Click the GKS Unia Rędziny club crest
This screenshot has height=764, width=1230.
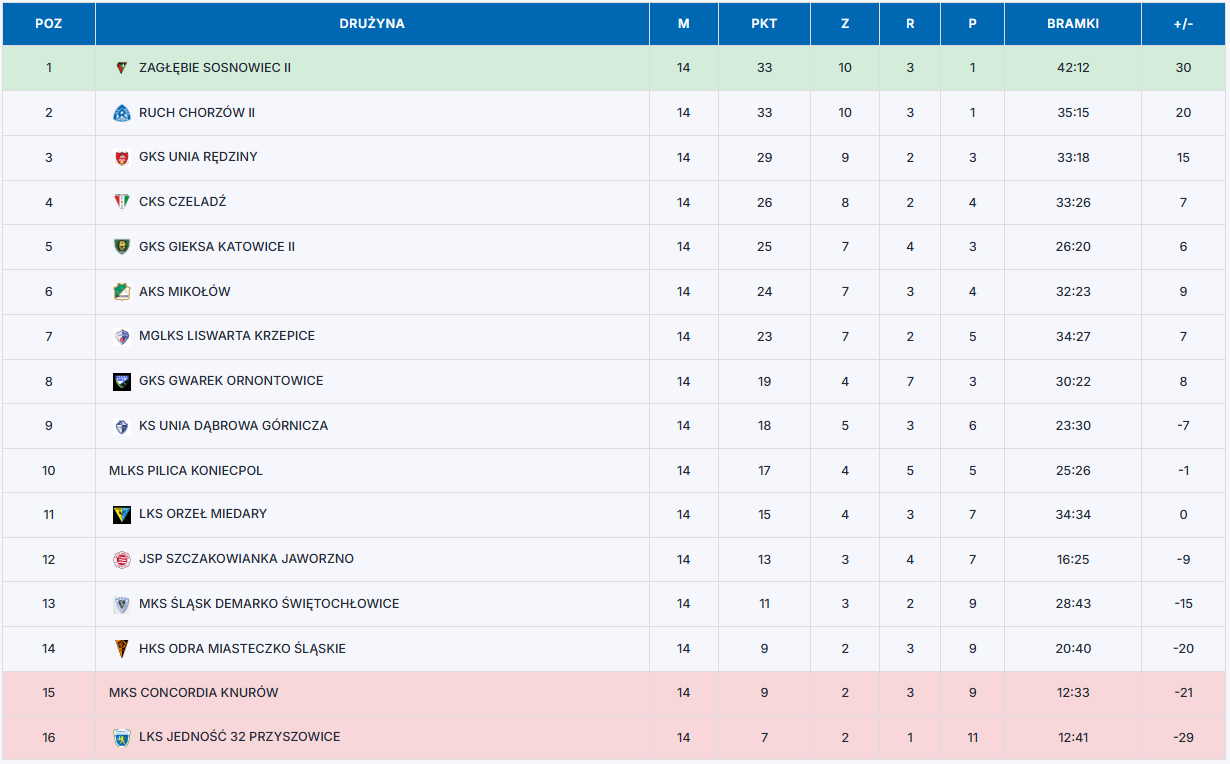tap(122, 158)
